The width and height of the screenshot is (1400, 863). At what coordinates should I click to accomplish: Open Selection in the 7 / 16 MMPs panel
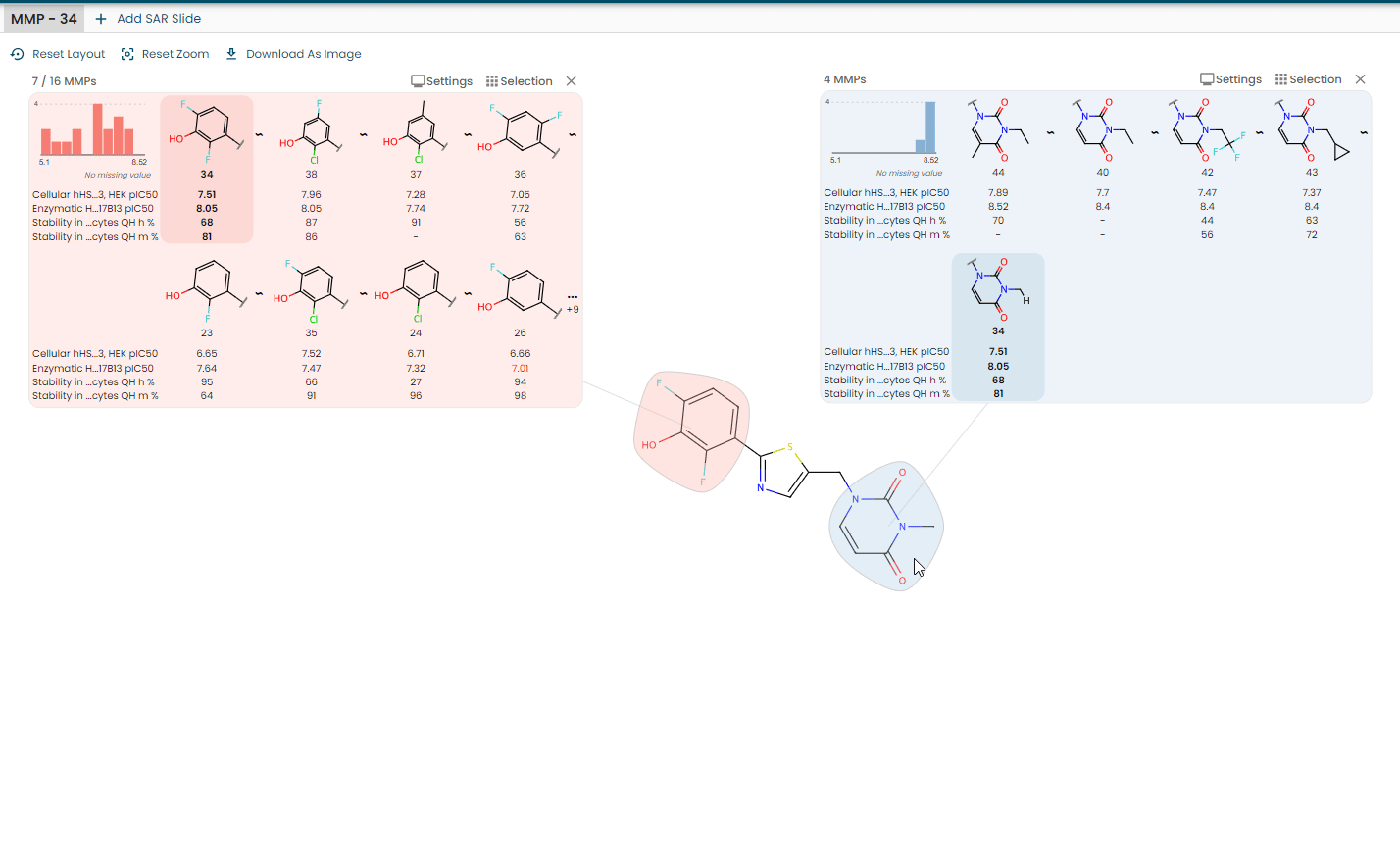tap(520, 81)
